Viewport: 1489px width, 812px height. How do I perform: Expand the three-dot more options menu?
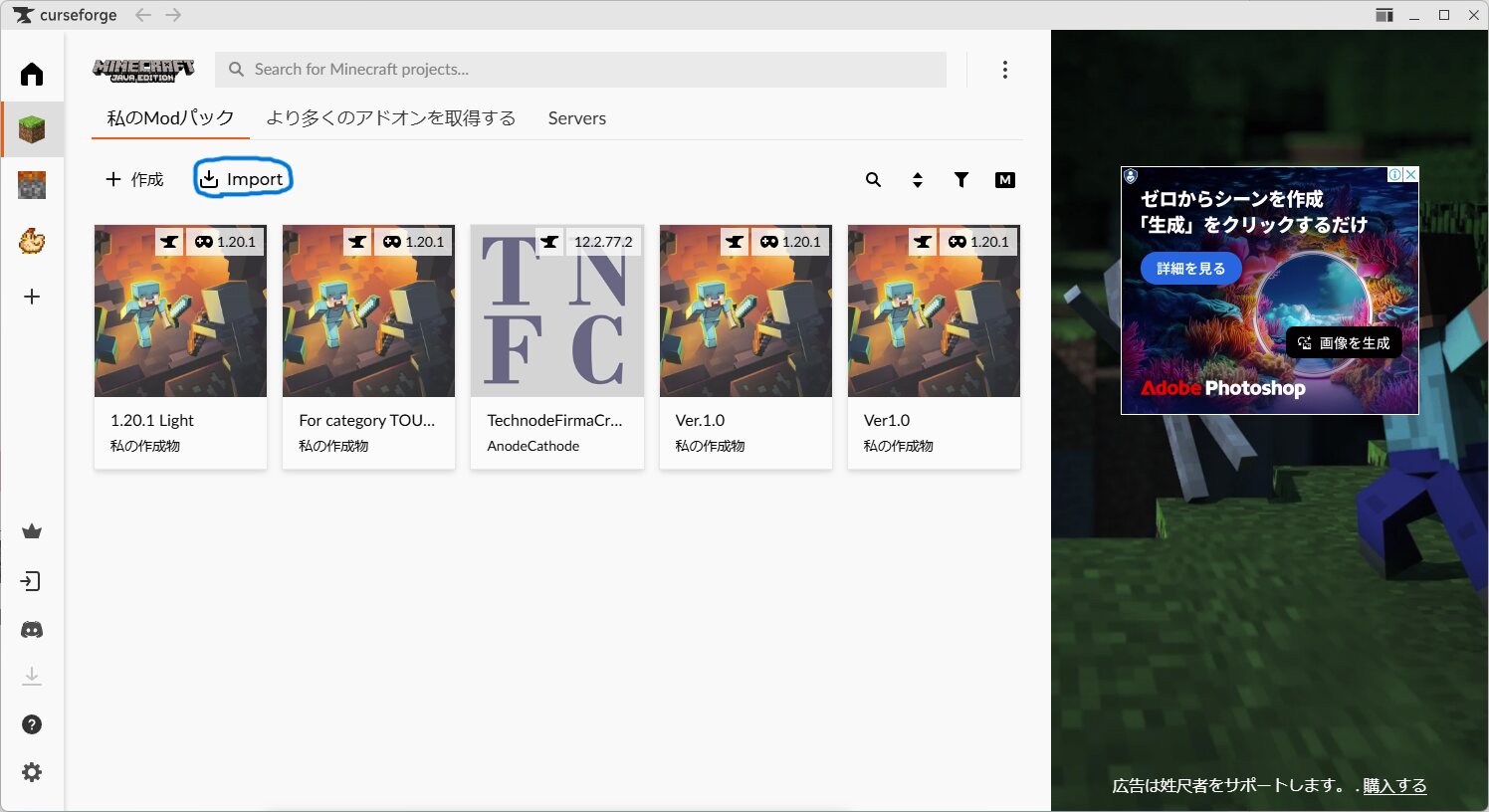[1005, 70]
